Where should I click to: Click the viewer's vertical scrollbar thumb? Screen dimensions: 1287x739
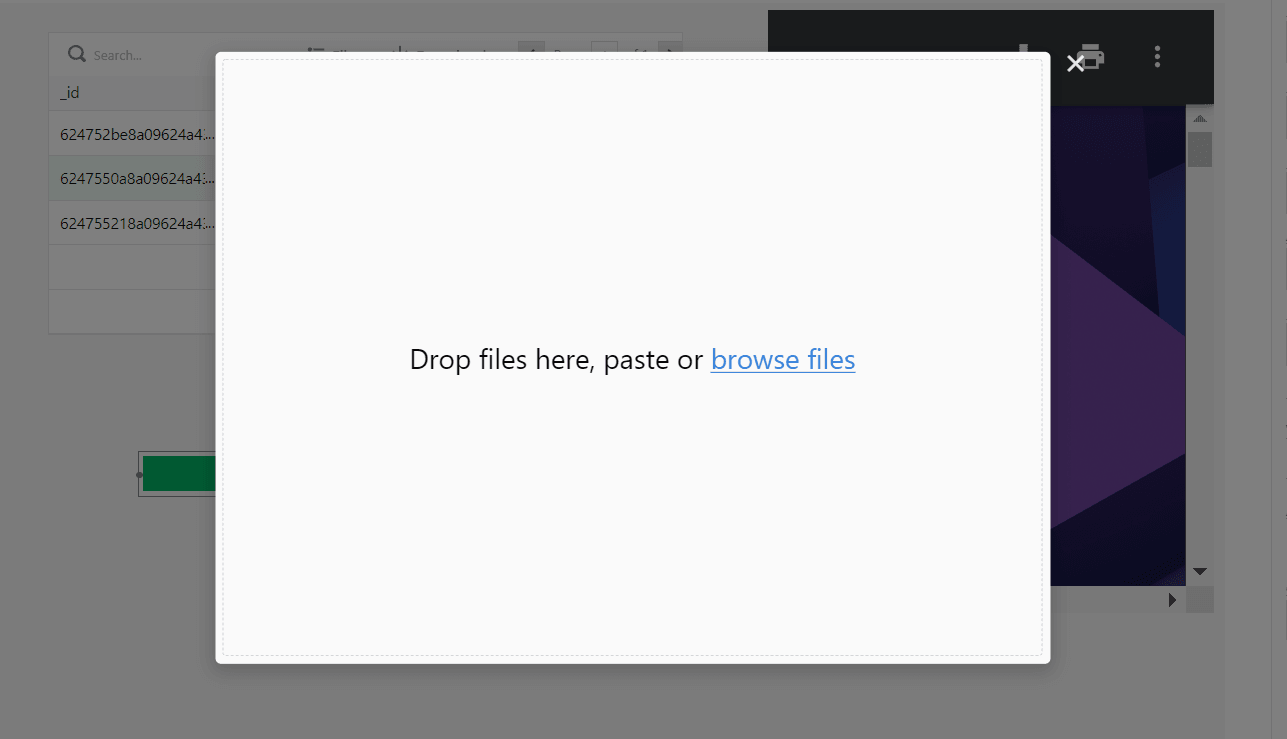click(x=1200, y=149)
